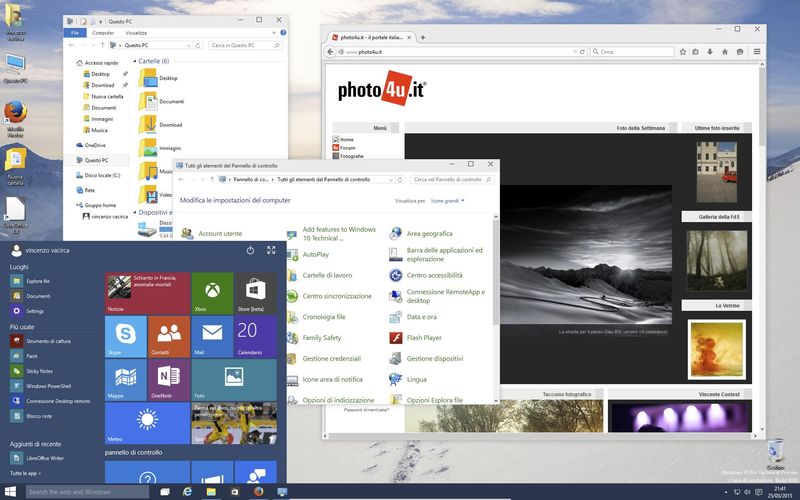Viewport: 800px width, 500px height.
Task: Open the Cestino recycle bin on desktop
Action: [x=775, y=454]
